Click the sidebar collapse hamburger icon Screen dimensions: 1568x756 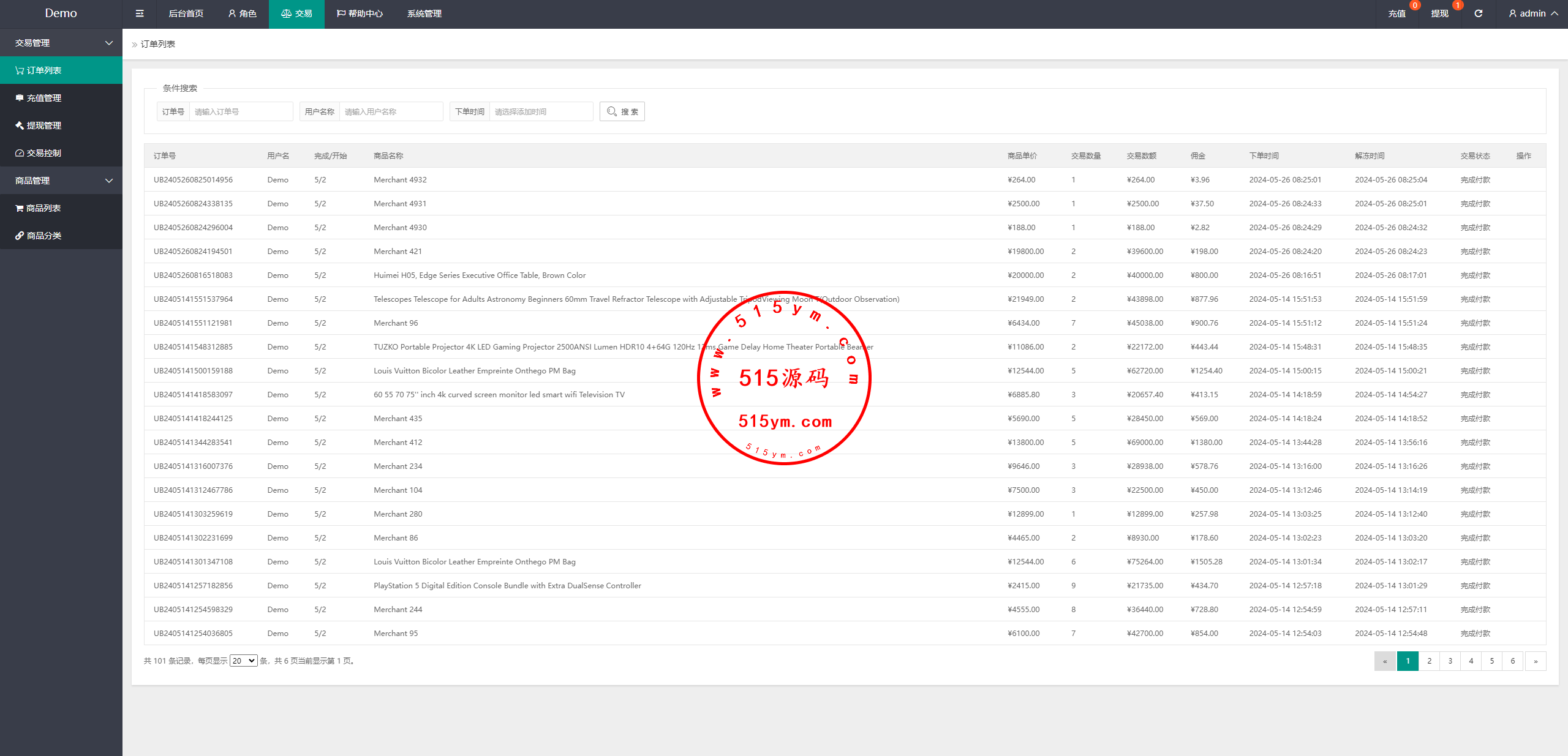click(140, 13)
